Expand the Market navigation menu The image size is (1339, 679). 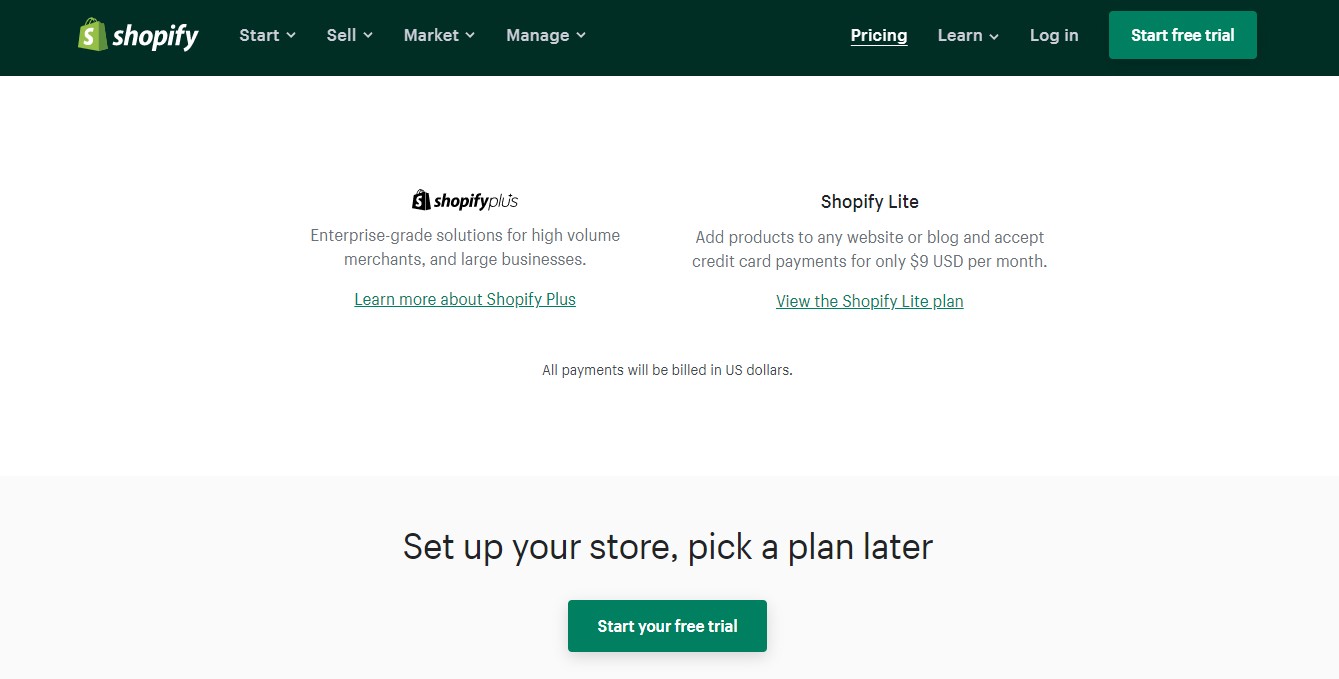430,35
